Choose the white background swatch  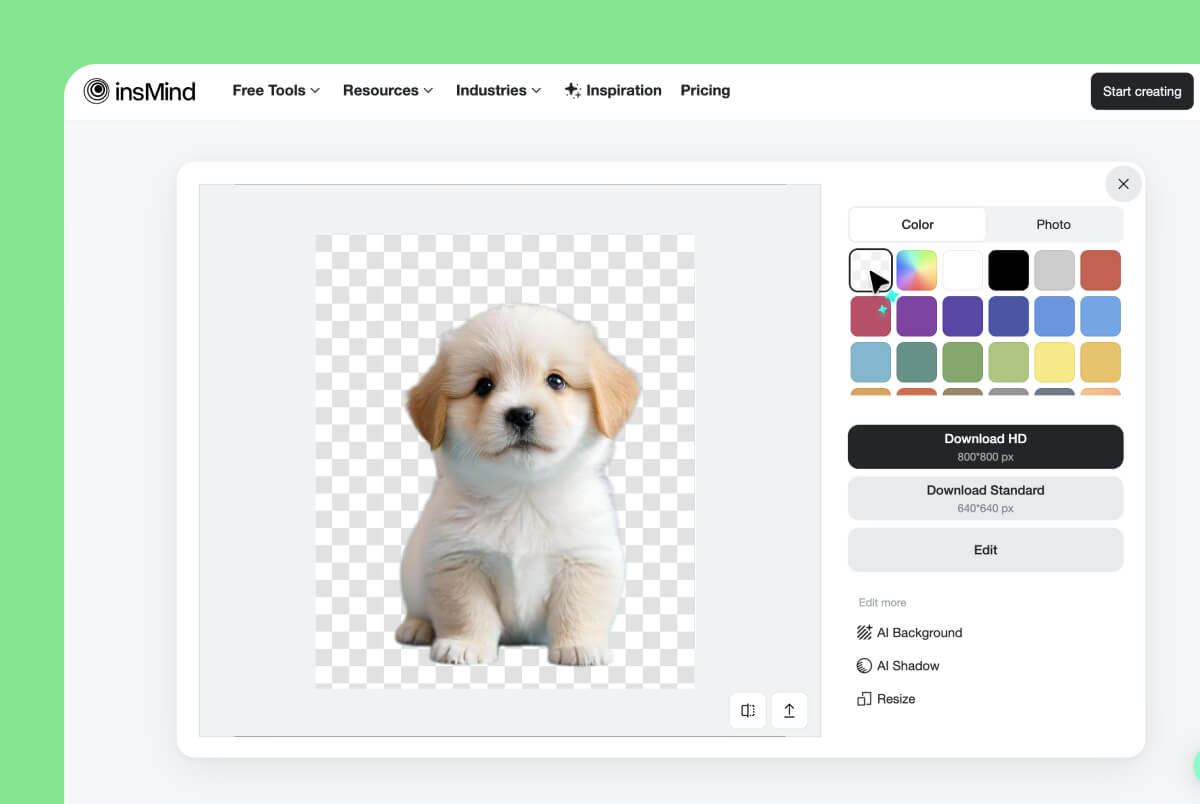click(x=962, y=270)
